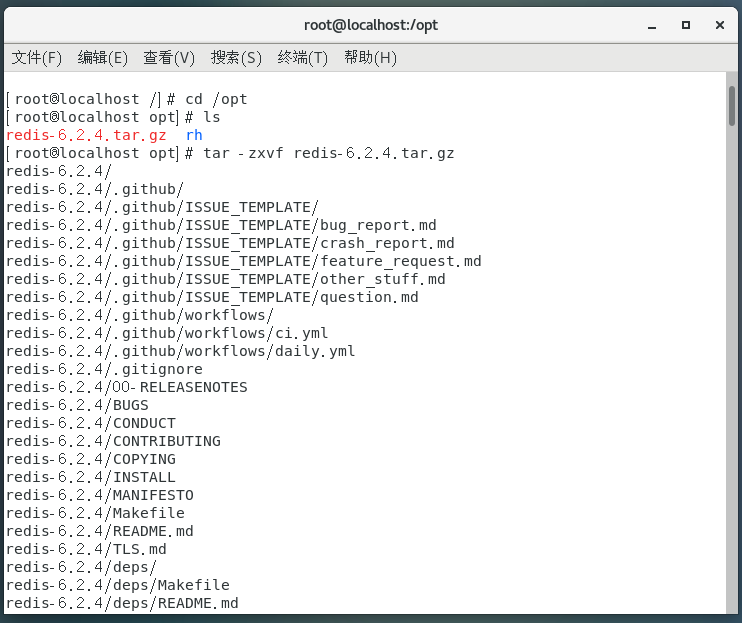Click the bug_report.md output line
This screenshot has height=623, width=742.
pos(221,225)
